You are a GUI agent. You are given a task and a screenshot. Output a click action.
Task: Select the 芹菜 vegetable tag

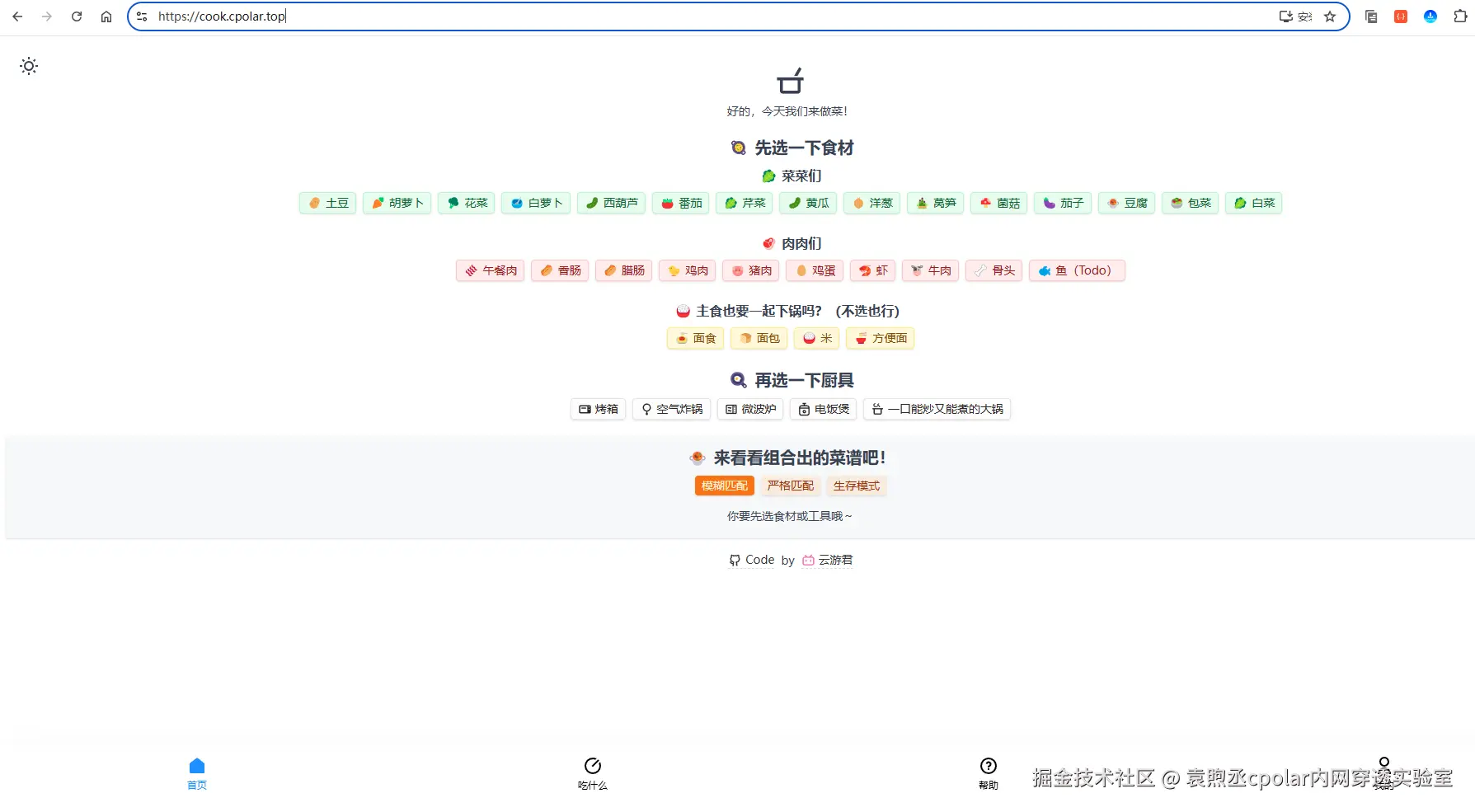coord(745,203)
